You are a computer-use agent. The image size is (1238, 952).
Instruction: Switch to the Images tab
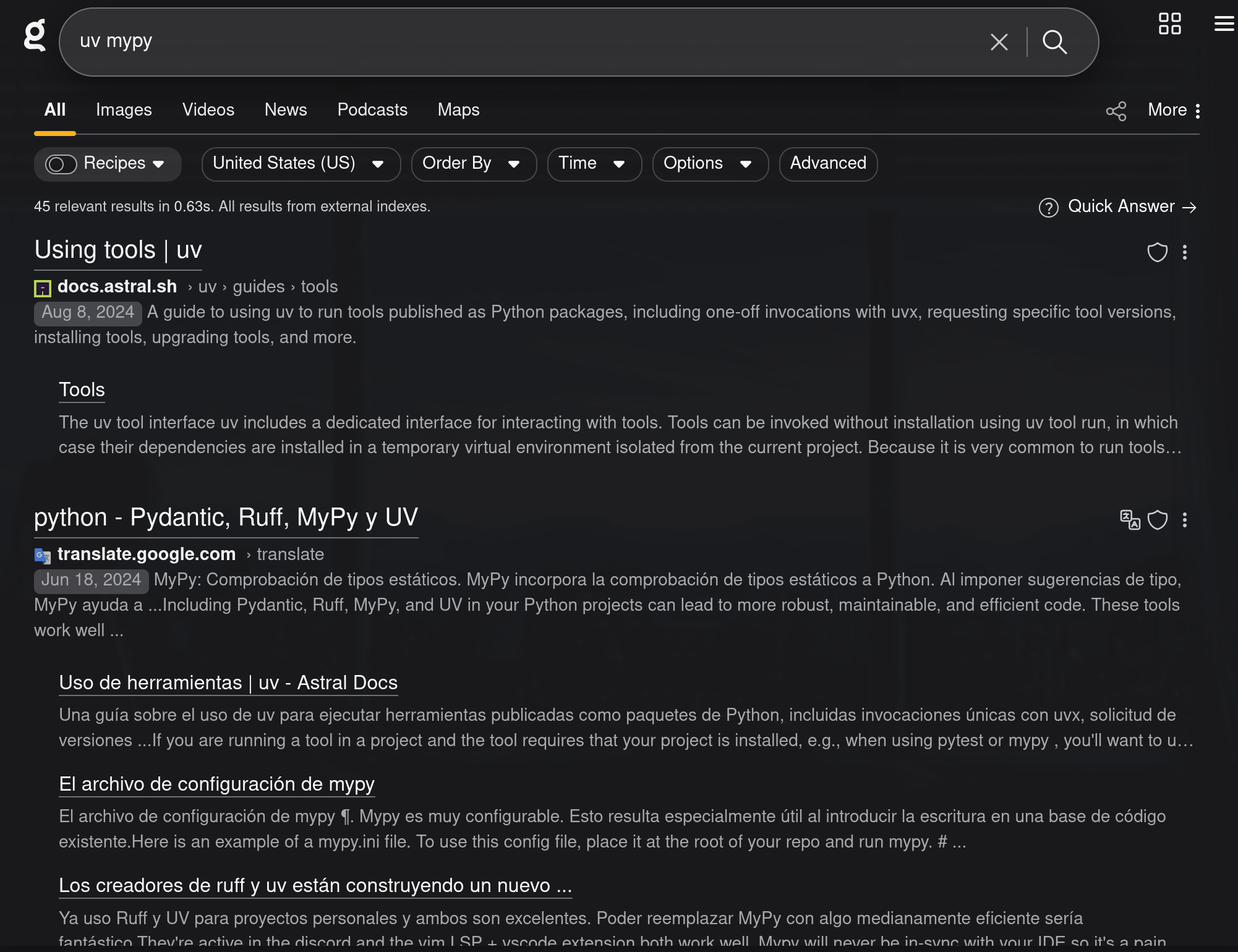[x=124, y=110]
